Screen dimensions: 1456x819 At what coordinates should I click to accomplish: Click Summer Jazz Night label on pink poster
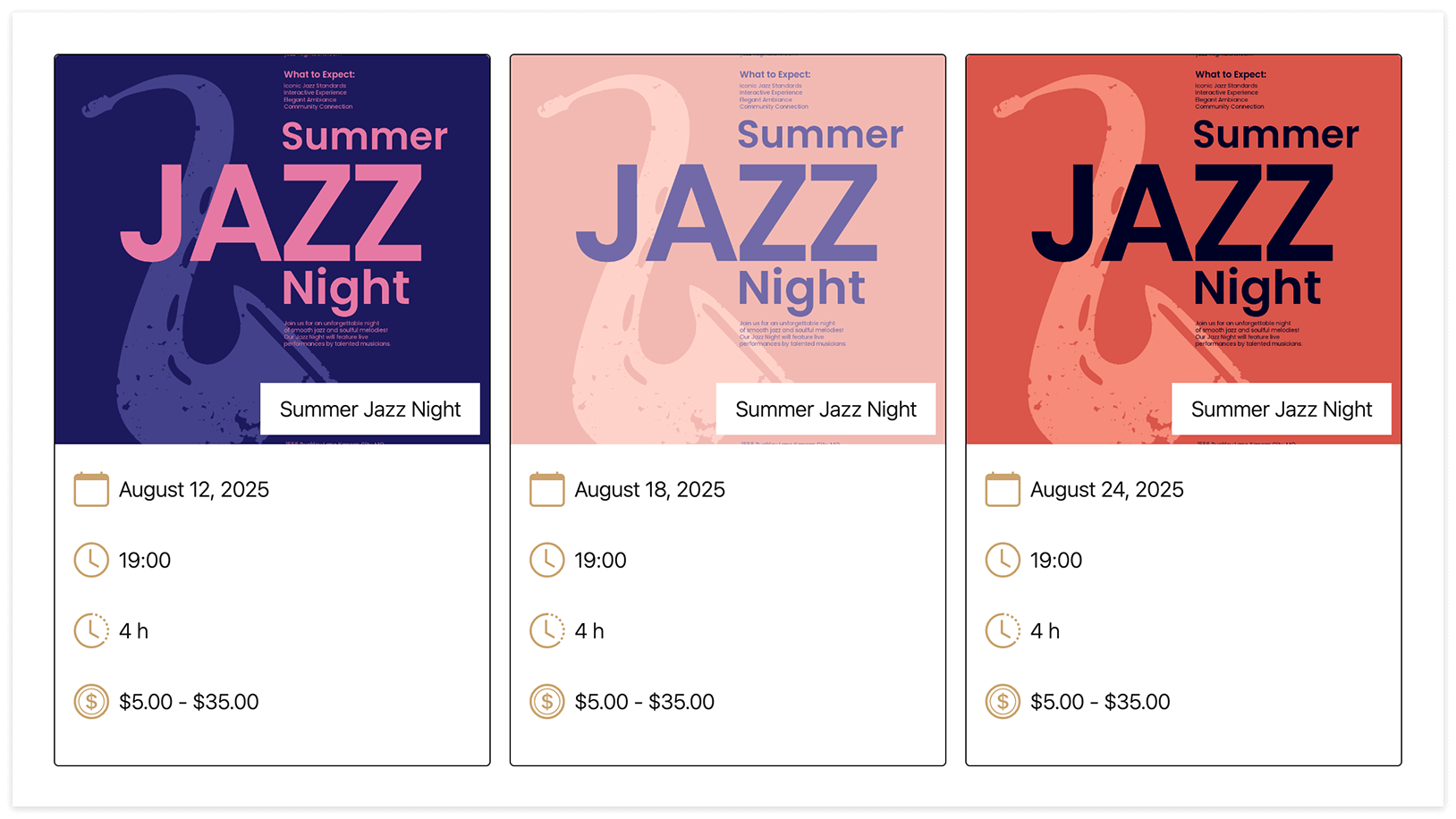click(x=825, y=409)
